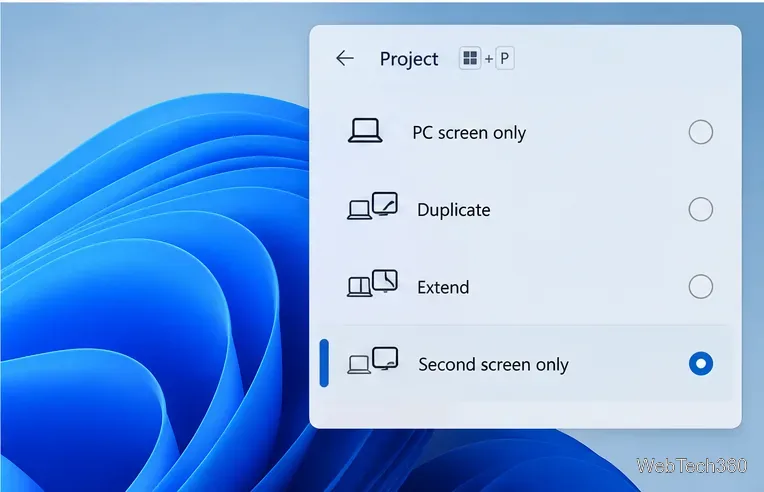Viewport: 764px width, 492px height.
Task: Click the "Project" panel title
Action: click(409, 59)
